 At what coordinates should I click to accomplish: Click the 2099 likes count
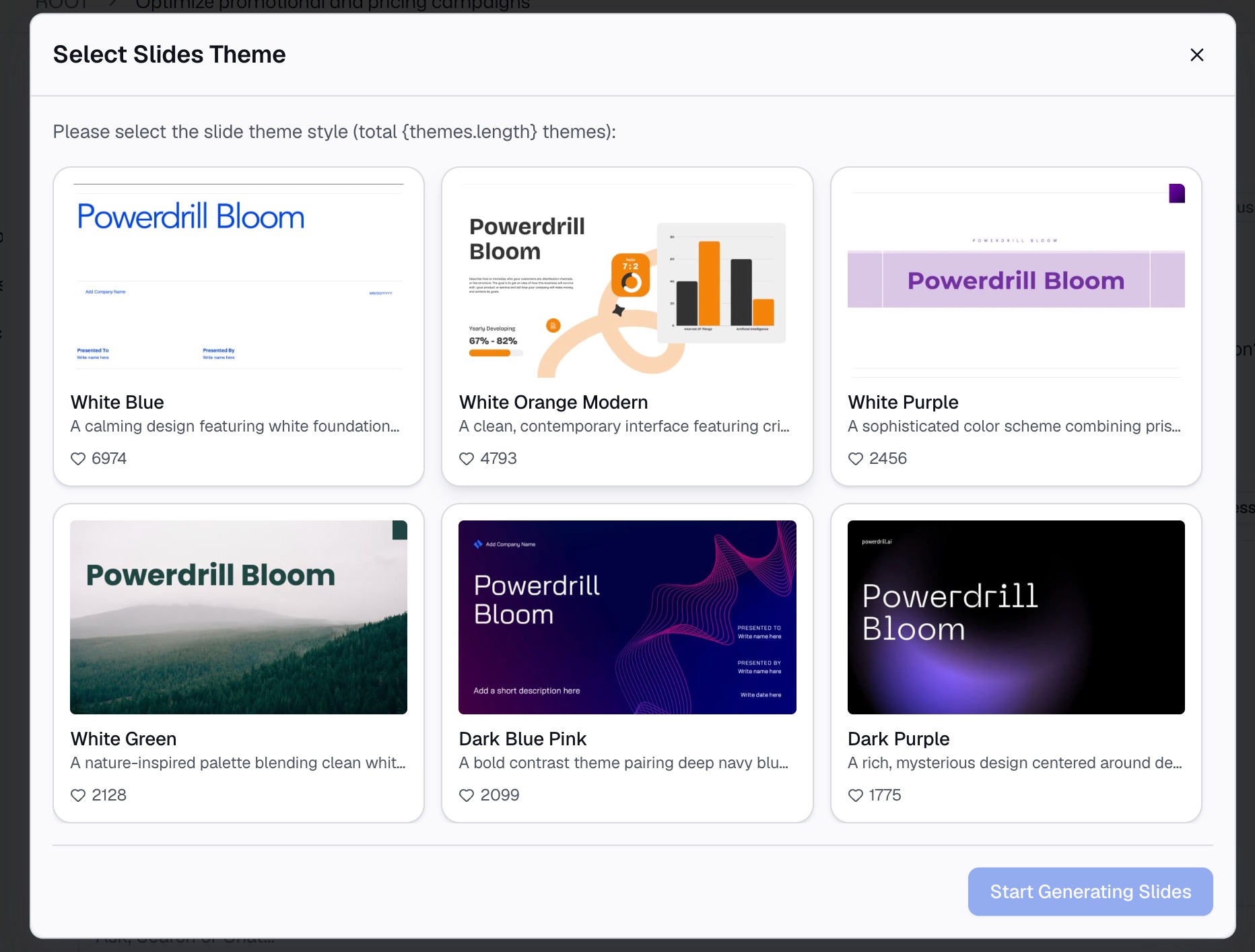[x=500, y=795]
